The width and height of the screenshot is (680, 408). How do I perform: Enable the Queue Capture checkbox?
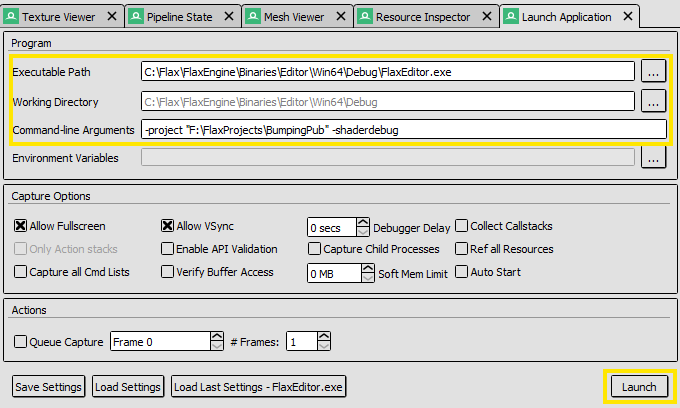click(20, 342)
